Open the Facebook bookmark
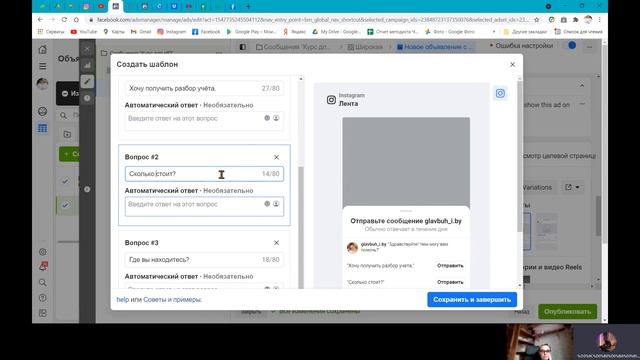The image size is (640, 360). (x=206, y=31)
